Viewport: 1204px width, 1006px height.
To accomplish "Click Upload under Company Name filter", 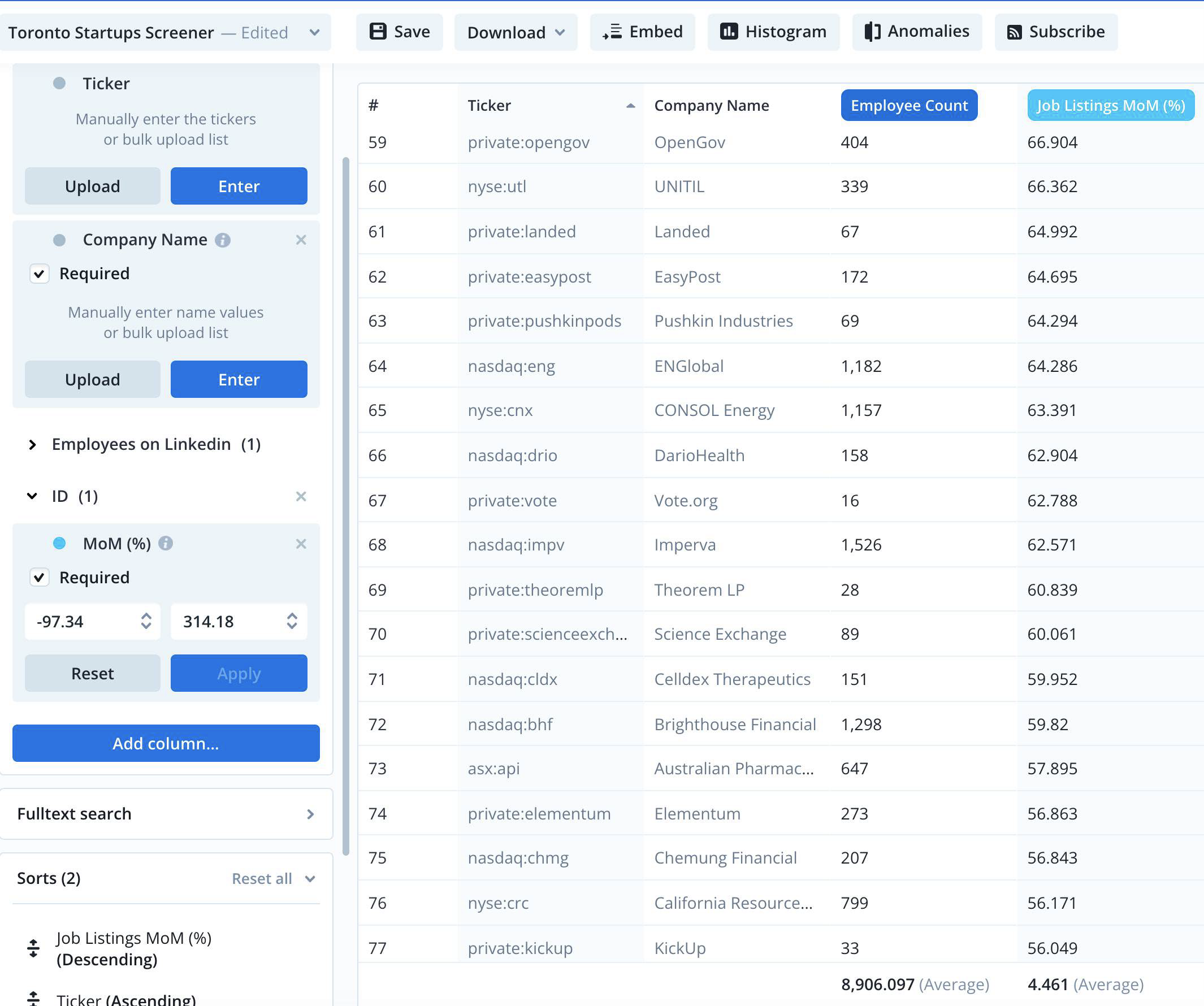I will 92,379.
